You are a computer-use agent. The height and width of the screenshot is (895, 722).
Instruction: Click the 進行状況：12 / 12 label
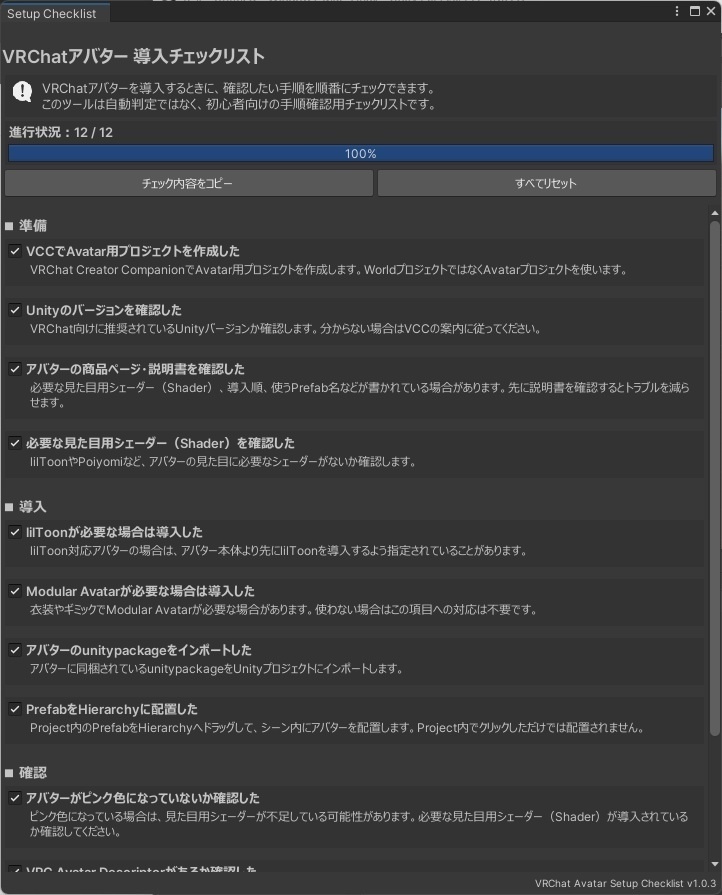click(x=60, y=132)
